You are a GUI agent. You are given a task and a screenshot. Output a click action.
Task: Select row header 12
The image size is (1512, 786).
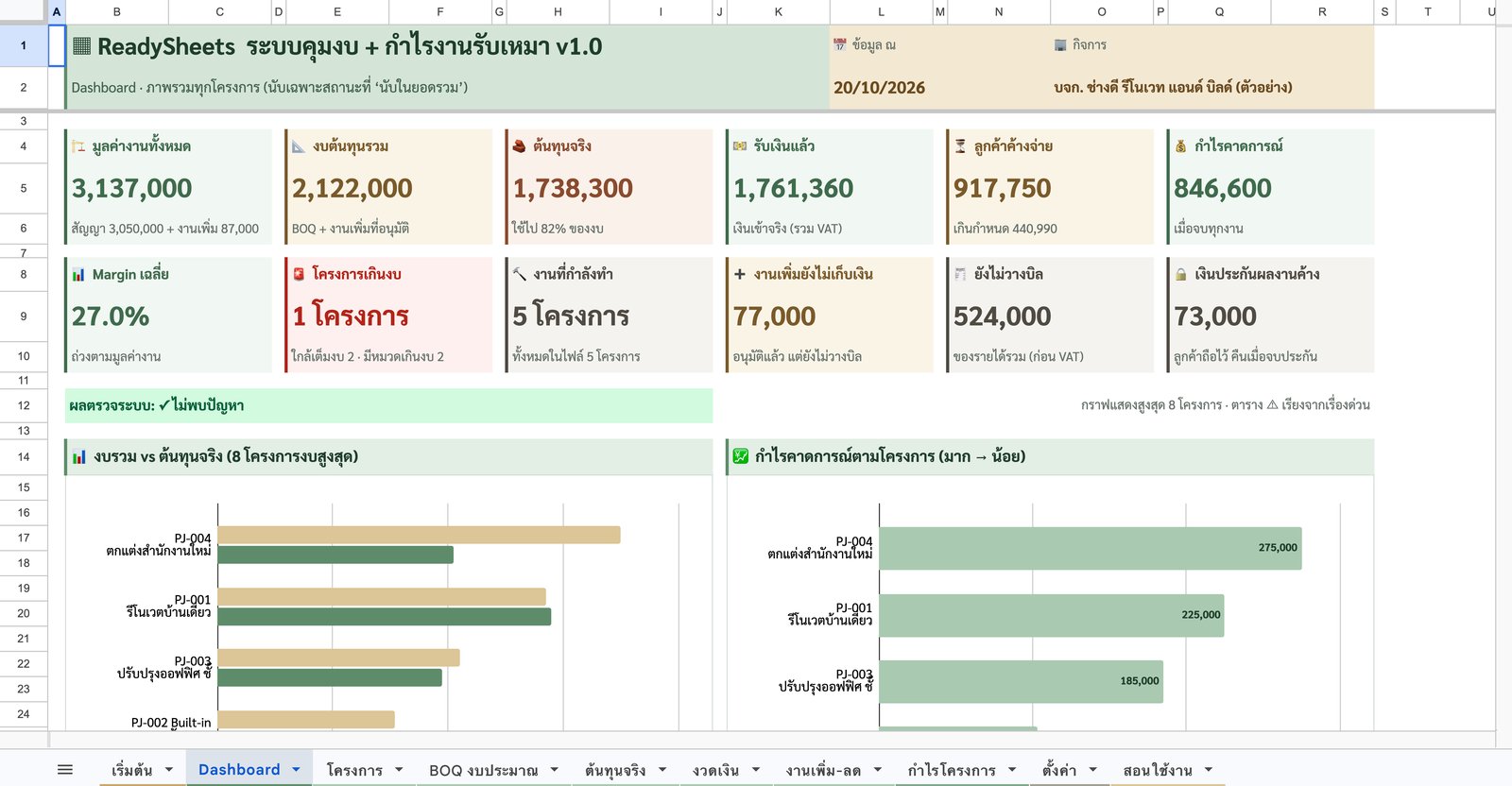click(x=24, y=405)
